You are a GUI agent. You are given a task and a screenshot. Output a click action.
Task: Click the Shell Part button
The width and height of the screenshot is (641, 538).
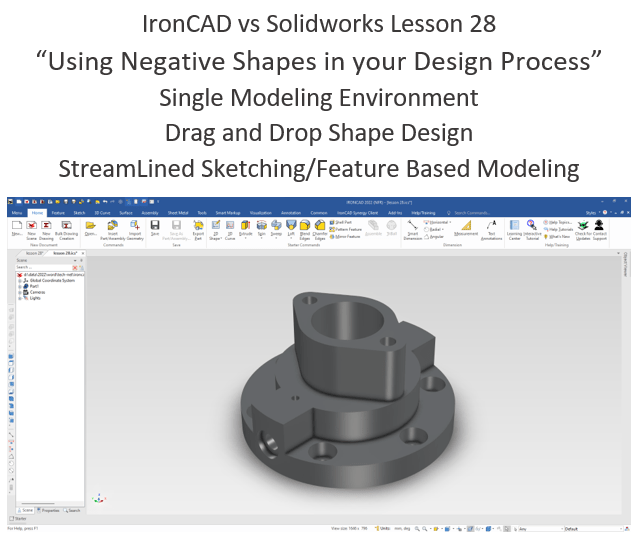(x=341, y=221)
